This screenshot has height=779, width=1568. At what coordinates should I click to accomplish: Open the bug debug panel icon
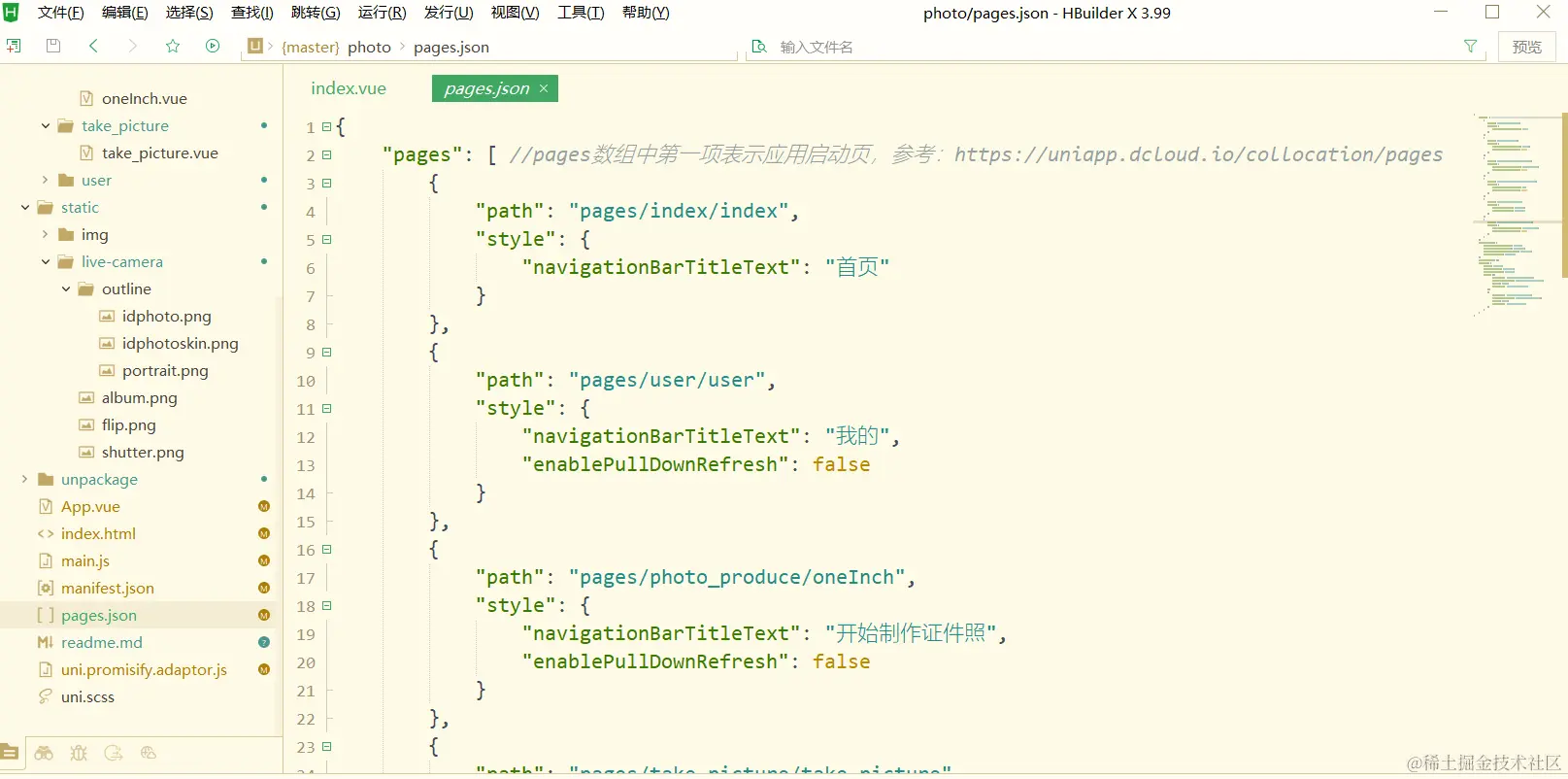[79, 753]
